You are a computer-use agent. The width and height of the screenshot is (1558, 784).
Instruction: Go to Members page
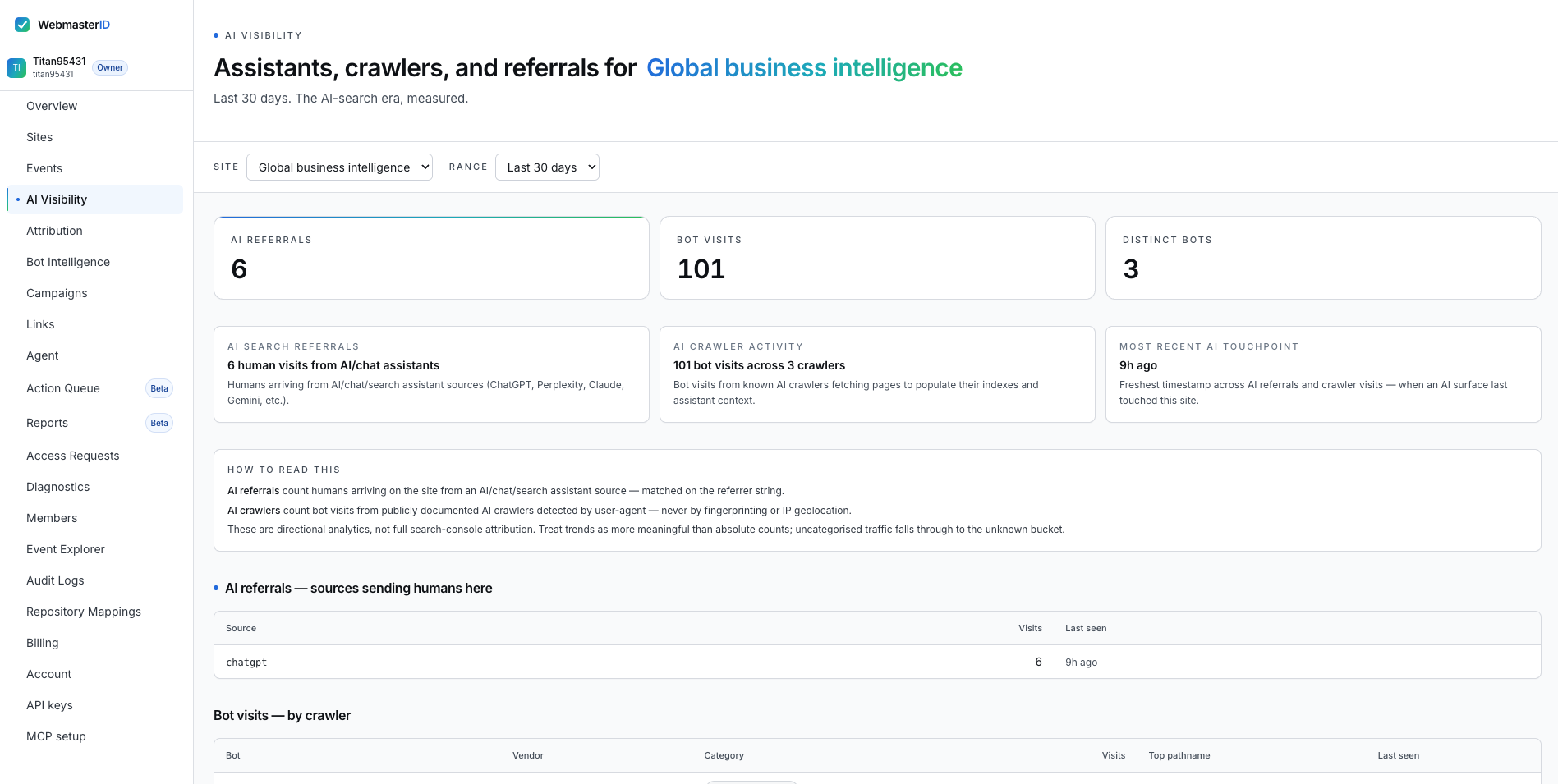(x=52, y=518)
